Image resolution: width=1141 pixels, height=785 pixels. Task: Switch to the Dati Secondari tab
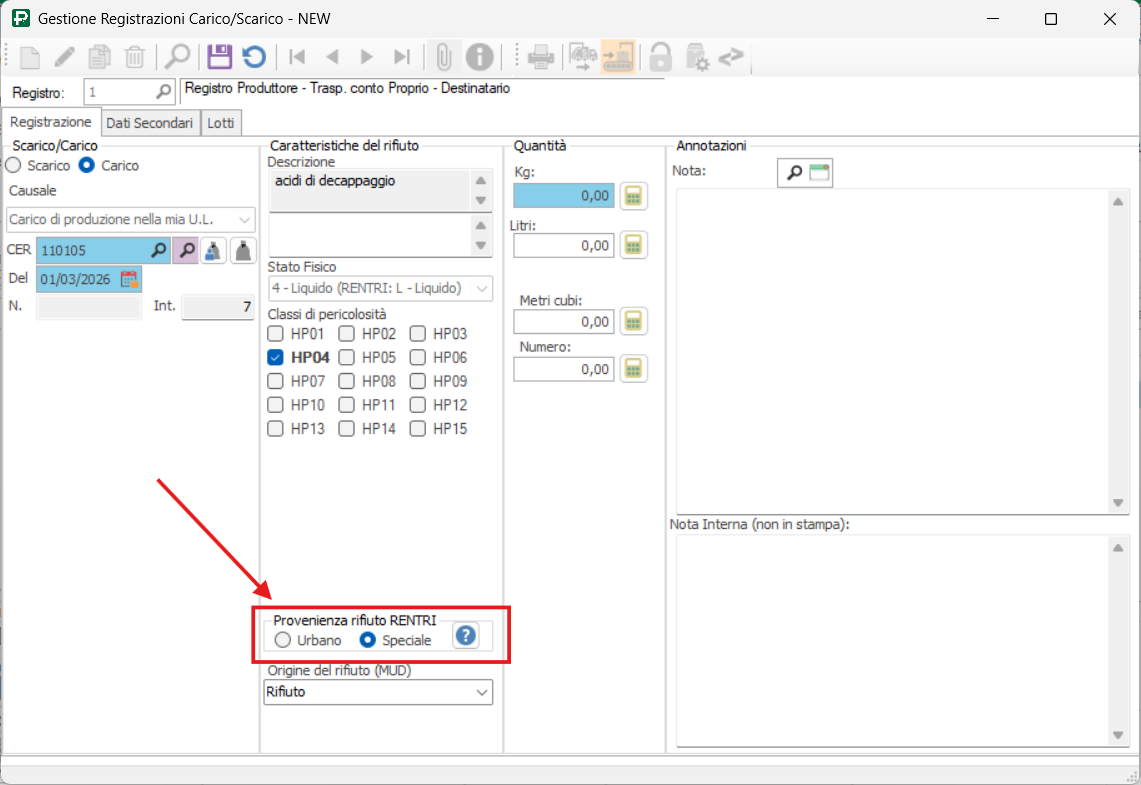point(149,123)
